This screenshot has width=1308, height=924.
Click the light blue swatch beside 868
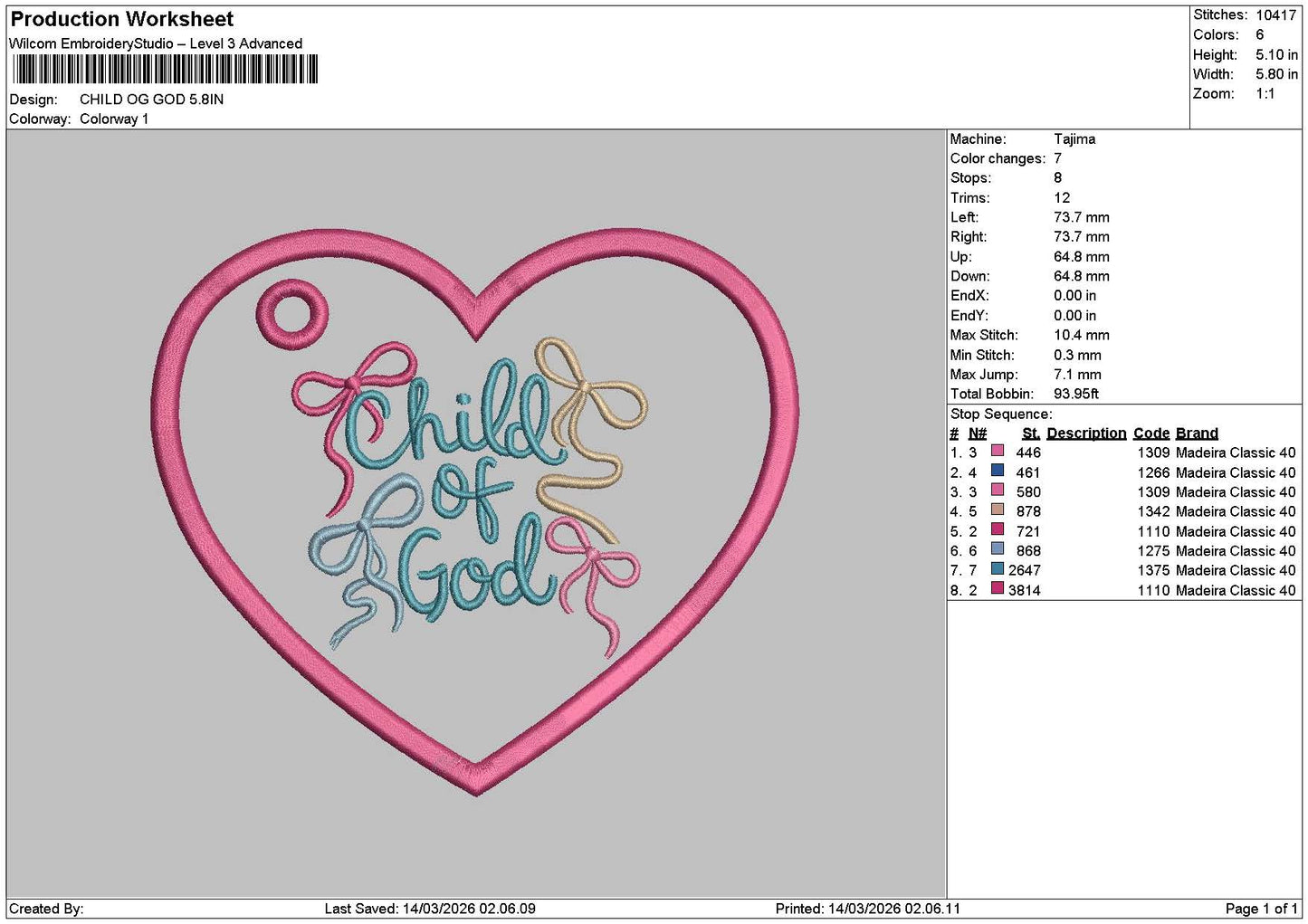click(x=998, y=548)
